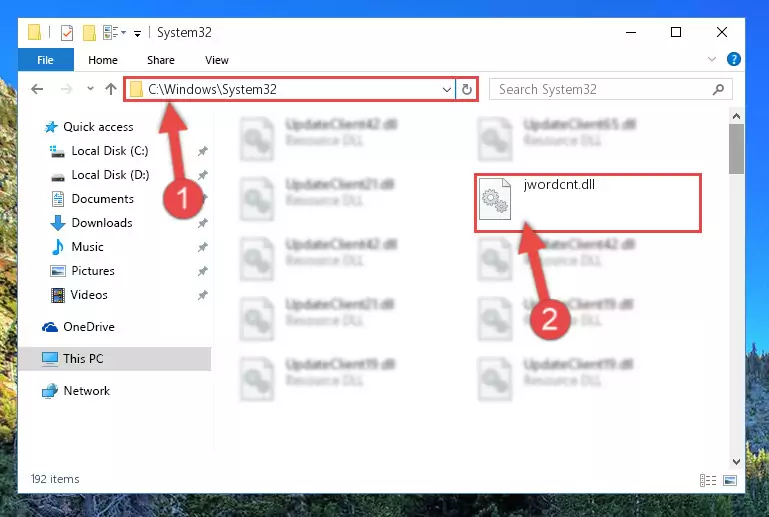Click the search magnifier icon

[718, 89]
